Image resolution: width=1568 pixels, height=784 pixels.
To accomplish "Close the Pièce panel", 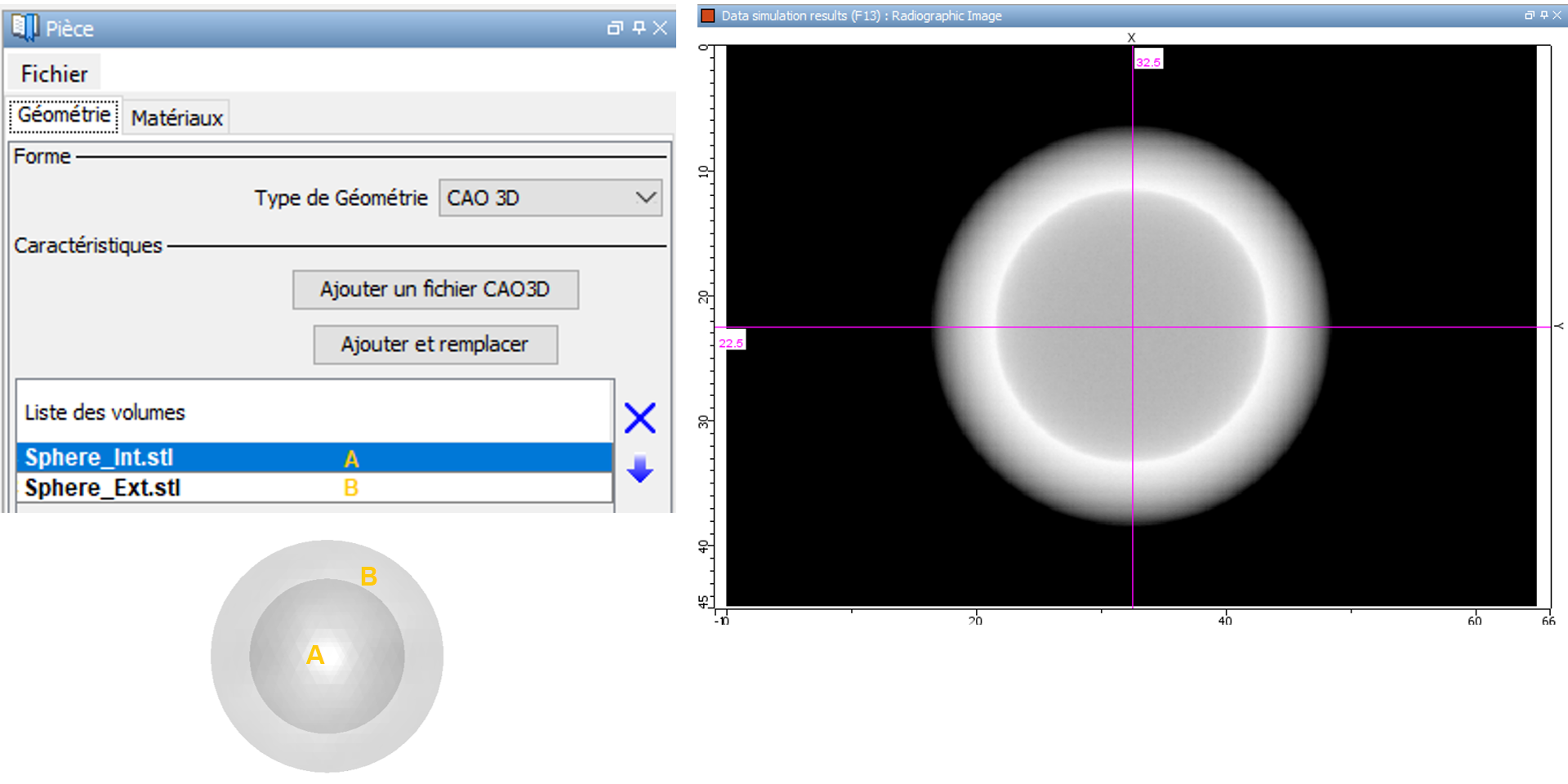I will click(660, 29).
